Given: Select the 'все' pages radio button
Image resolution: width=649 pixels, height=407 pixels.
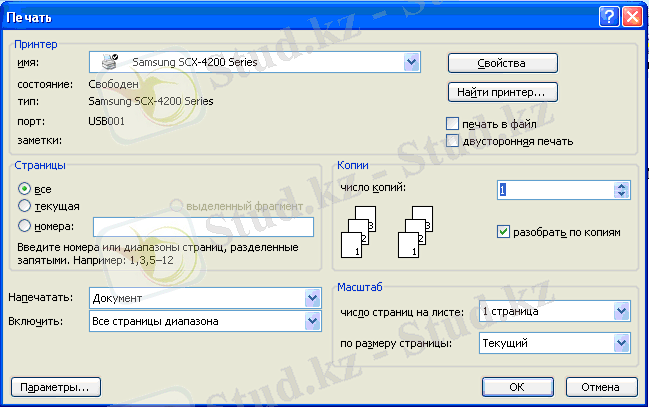Looking at the screenshot, I should tap(24, 189).
